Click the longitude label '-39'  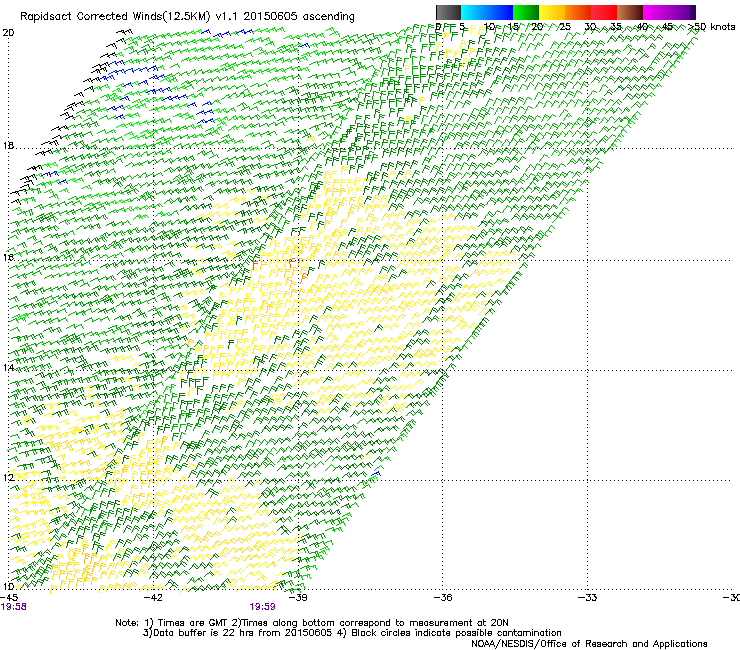[x=298, y=598]
